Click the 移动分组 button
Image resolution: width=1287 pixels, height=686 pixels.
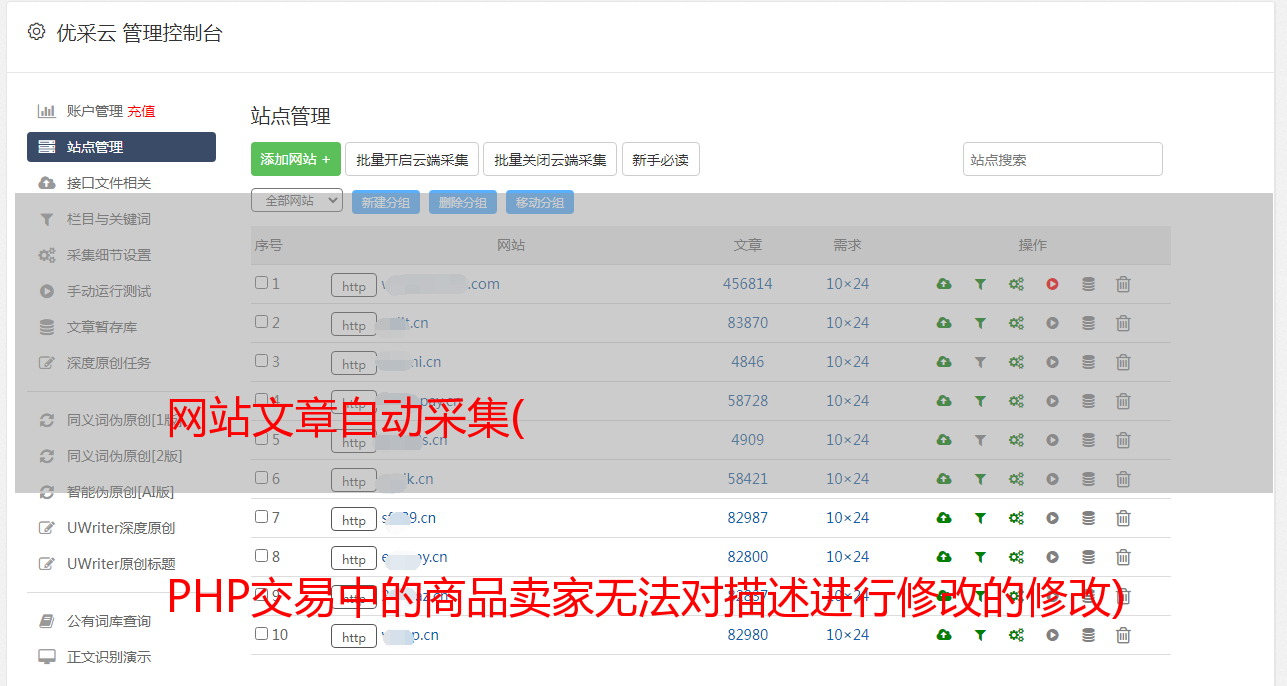[x=540, y=202]
